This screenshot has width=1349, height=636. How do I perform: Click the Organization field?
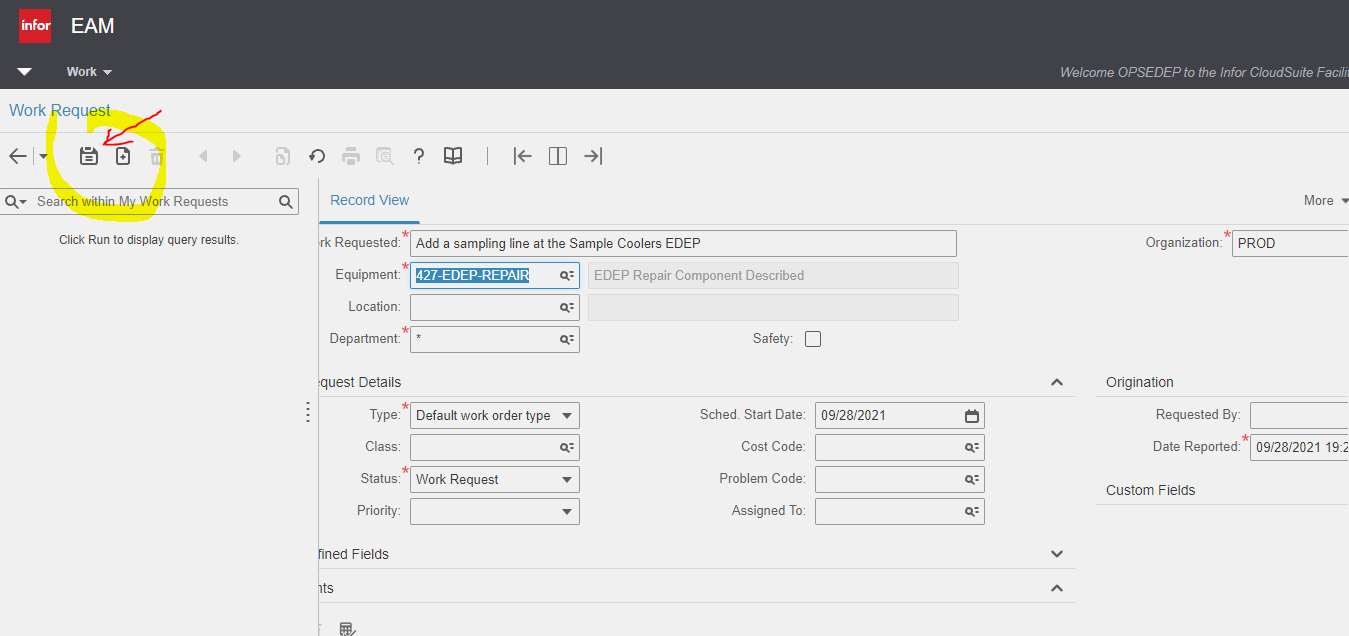(1290, 243)
